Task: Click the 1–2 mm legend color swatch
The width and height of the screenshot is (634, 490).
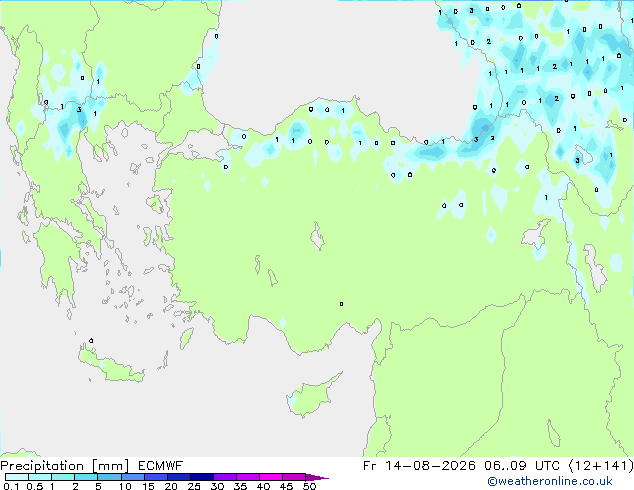Action: (63, 477)
